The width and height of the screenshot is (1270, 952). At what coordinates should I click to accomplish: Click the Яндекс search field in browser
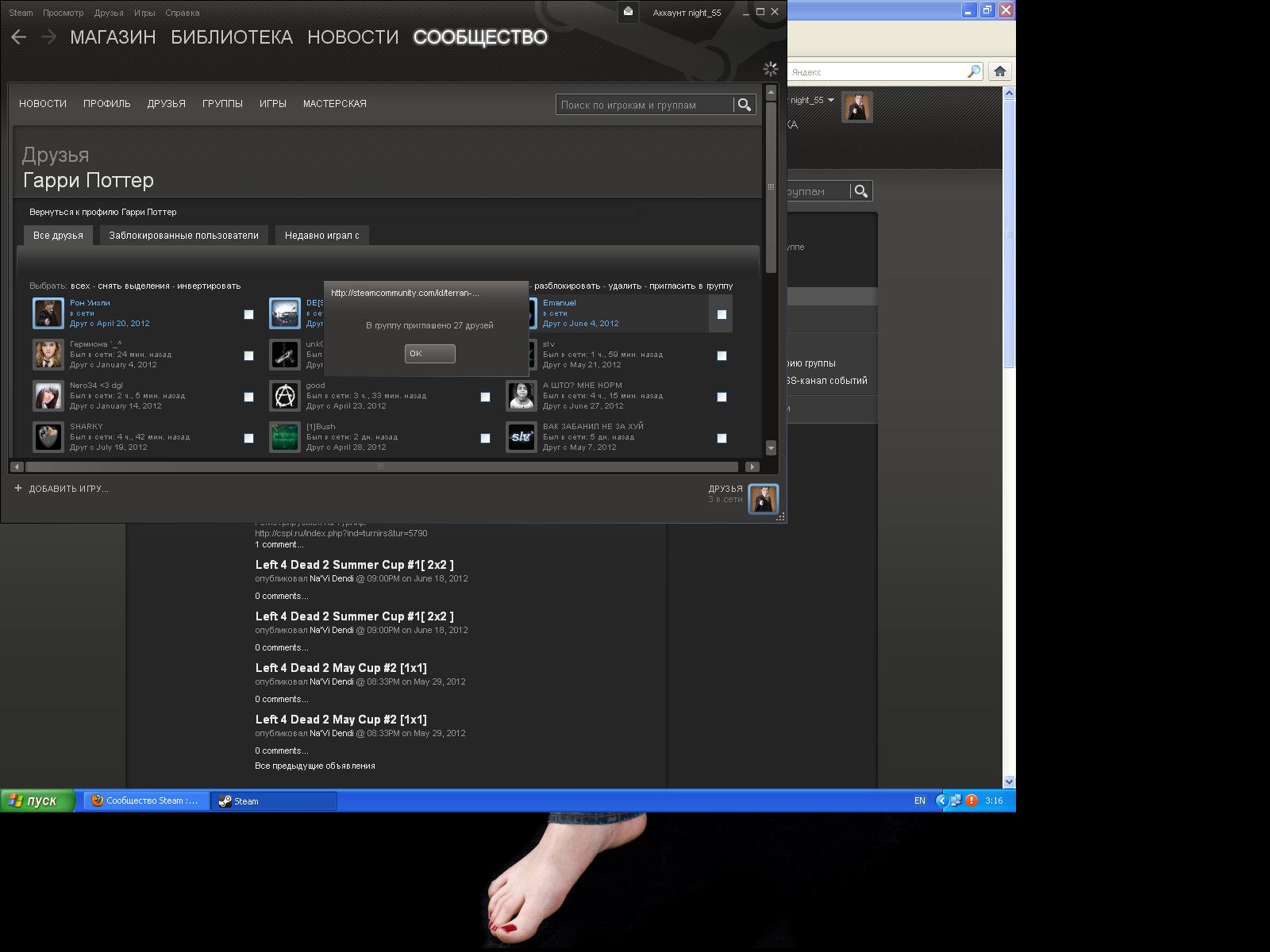pos(876,71)
